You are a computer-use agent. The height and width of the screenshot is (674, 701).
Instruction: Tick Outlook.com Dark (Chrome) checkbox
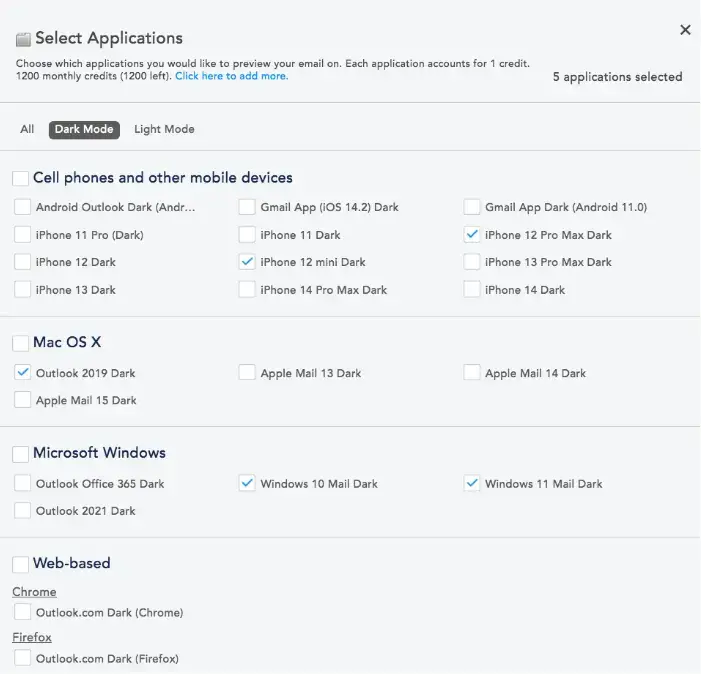point(23,612)
